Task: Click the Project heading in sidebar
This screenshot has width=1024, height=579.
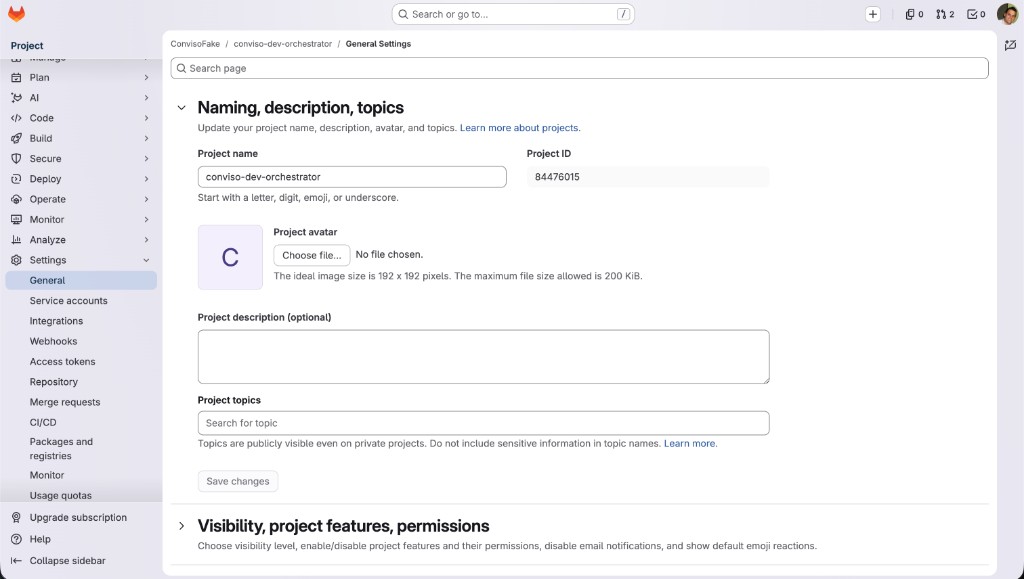Action: (27, 46)
